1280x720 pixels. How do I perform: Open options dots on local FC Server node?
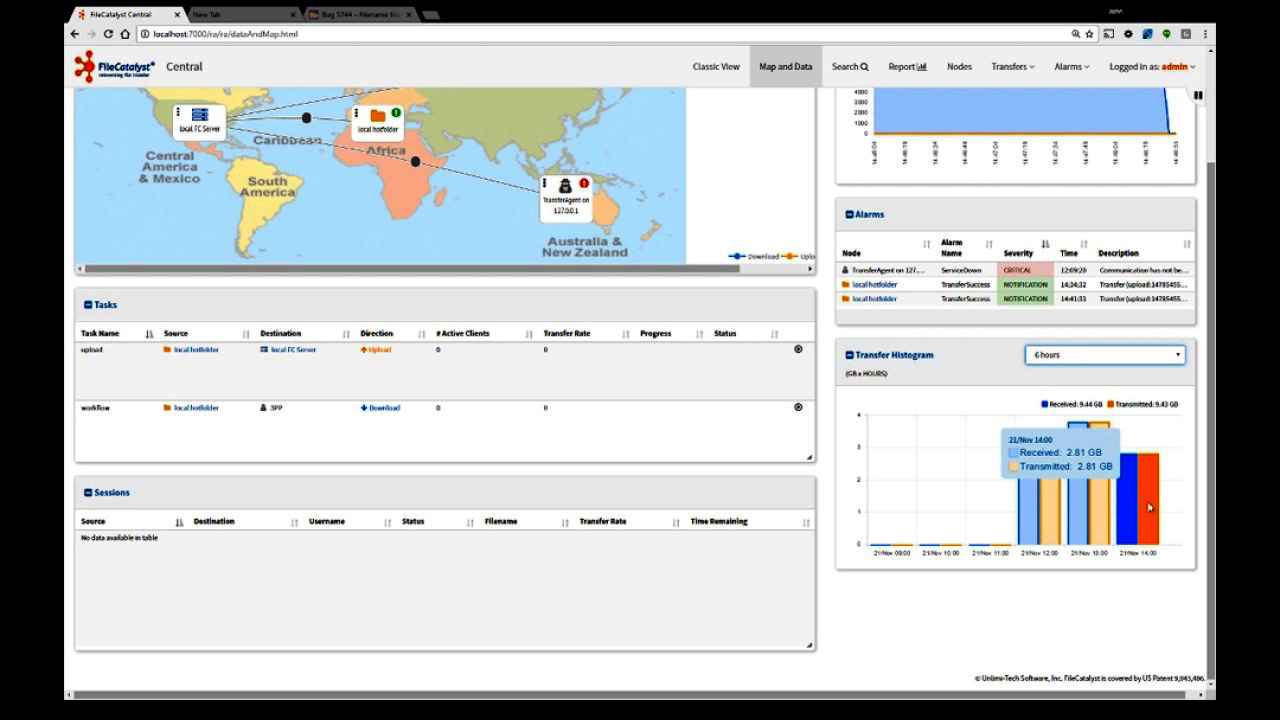(180, 112)
